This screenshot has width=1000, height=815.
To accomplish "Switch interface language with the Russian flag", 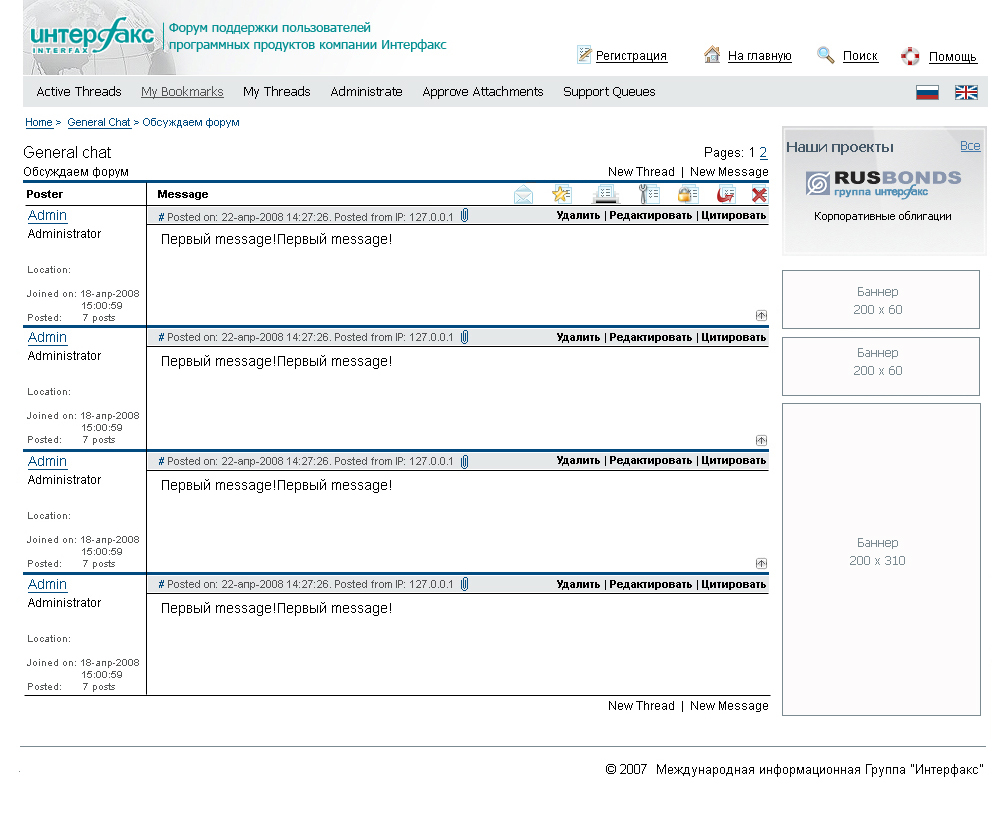I will pyautogui.click(x=926, y=91).
